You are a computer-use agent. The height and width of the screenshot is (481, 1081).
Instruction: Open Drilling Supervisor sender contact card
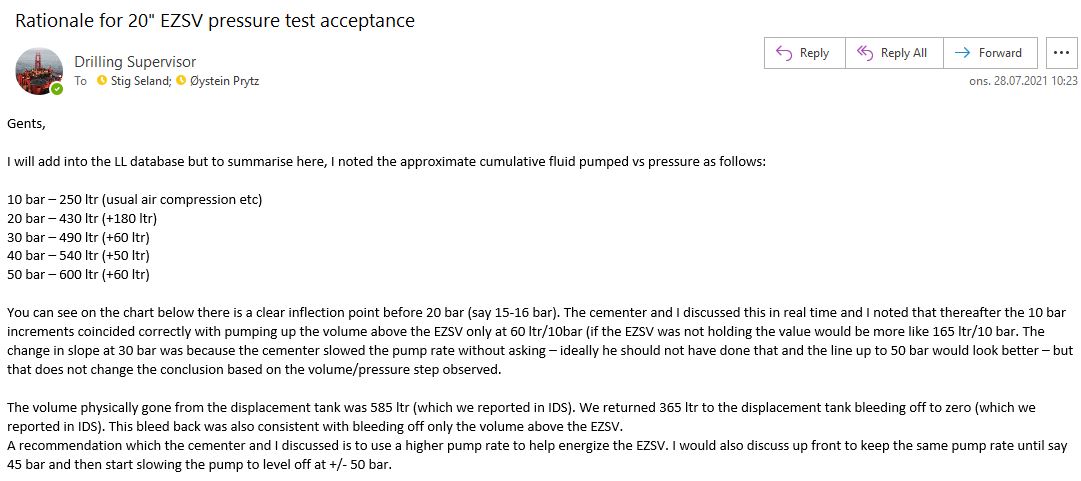[x=135, y=62]
